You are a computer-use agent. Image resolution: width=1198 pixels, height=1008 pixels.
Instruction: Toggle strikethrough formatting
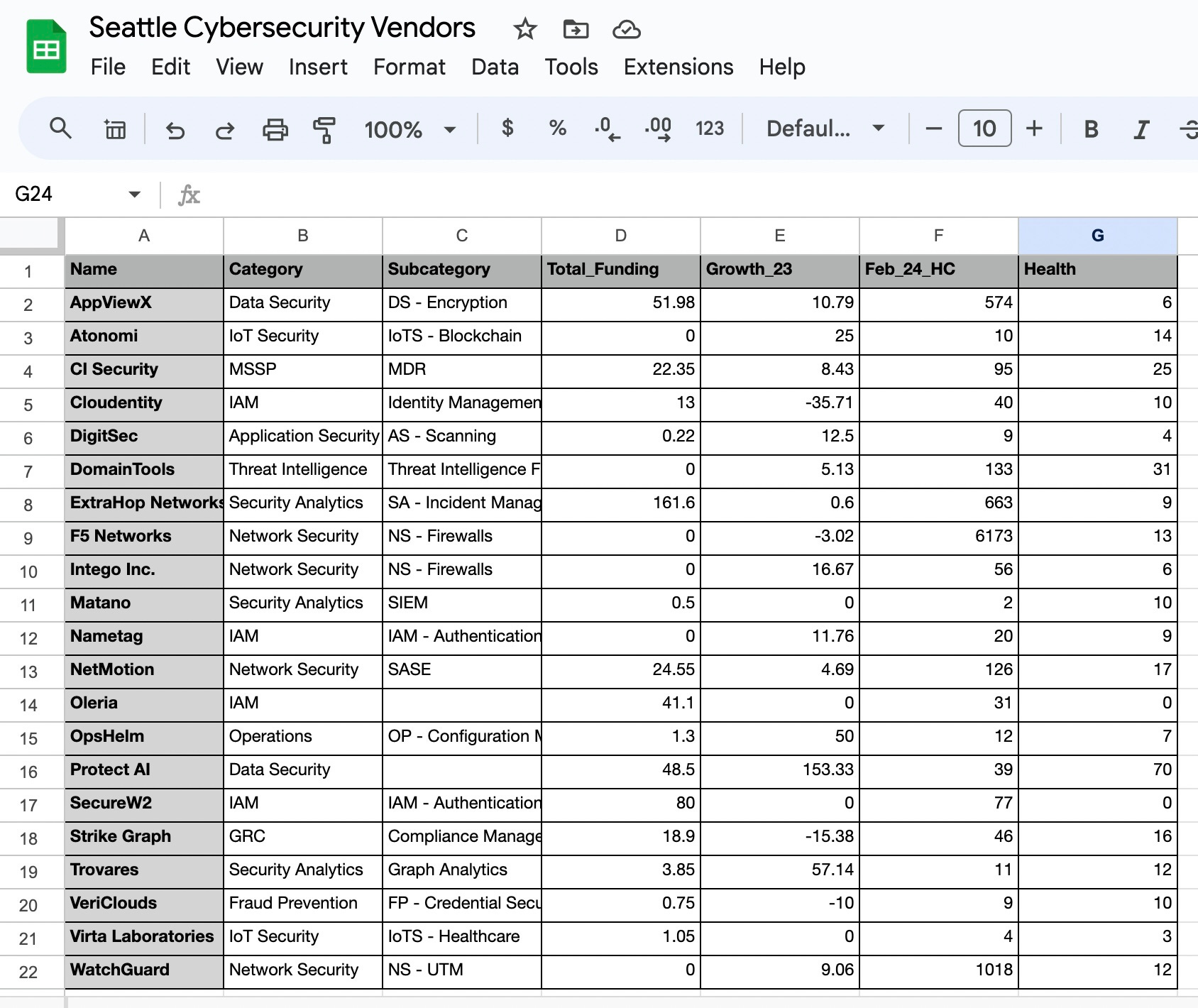point(1189,129)
